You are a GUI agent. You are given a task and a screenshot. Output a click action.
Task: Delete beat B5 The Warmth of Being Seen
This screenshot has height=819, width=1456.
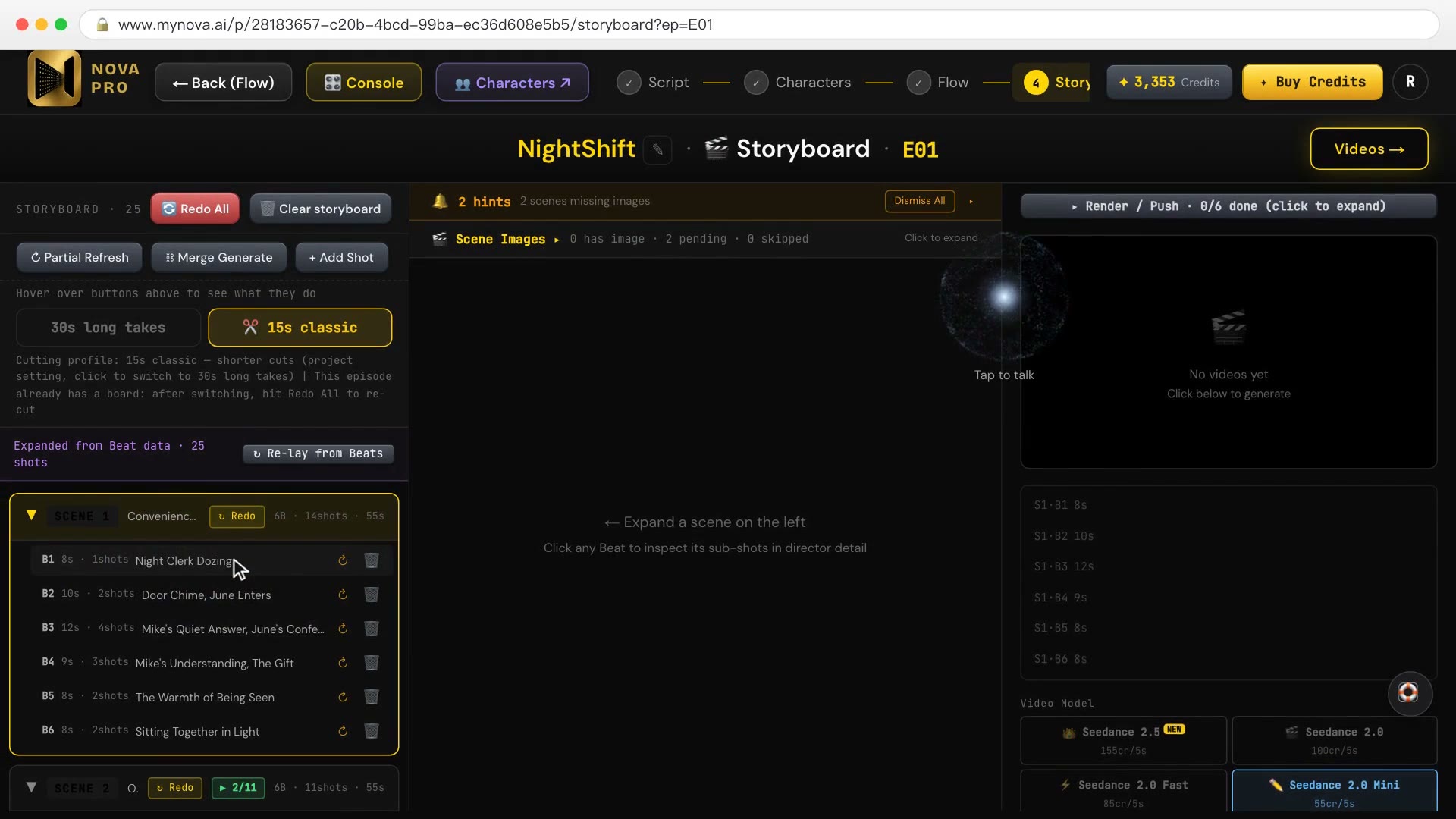click(x=372, y=697)
